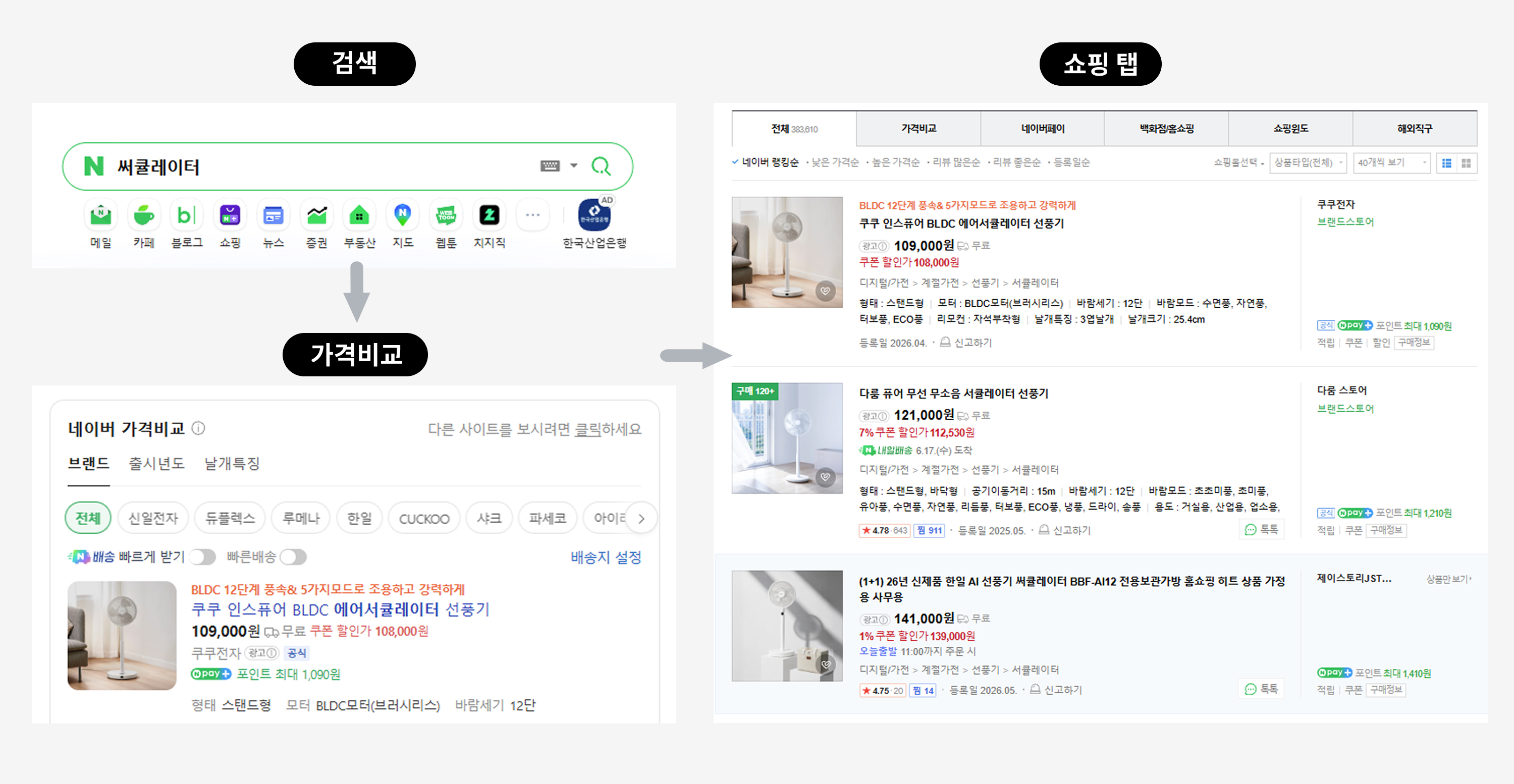Show more brands with the right chevron
1514x784 pixels.
pos(641,518)
